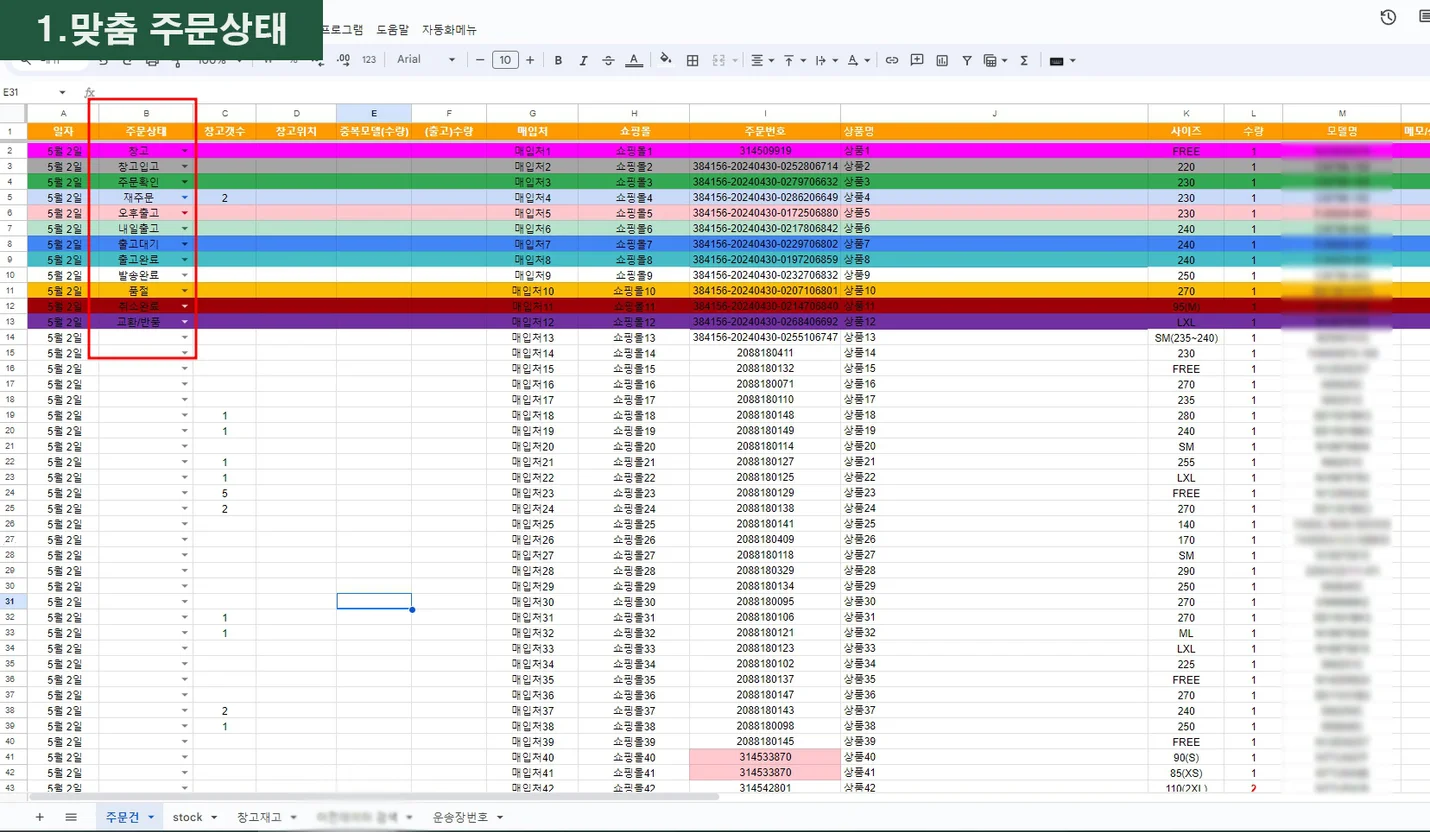Screen dimensions: 1430x832
Task: Click size cell 95(M)
Action: point(1186,307)
